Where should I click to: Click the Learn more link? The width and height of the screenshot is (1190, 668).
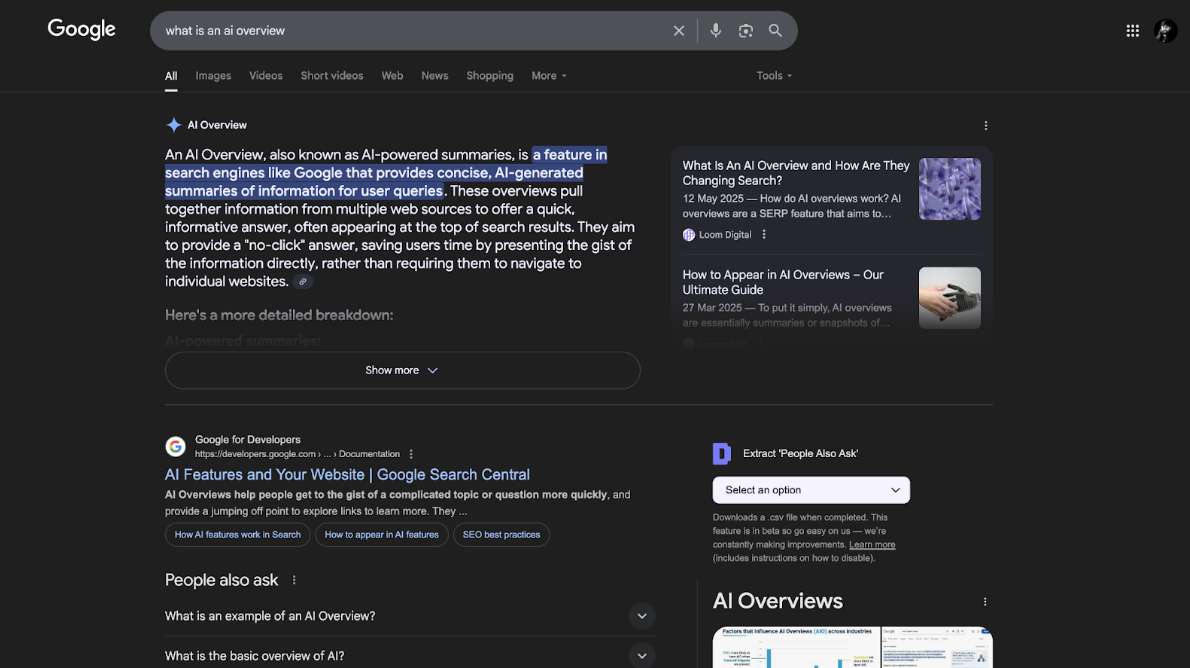[872, 544]
